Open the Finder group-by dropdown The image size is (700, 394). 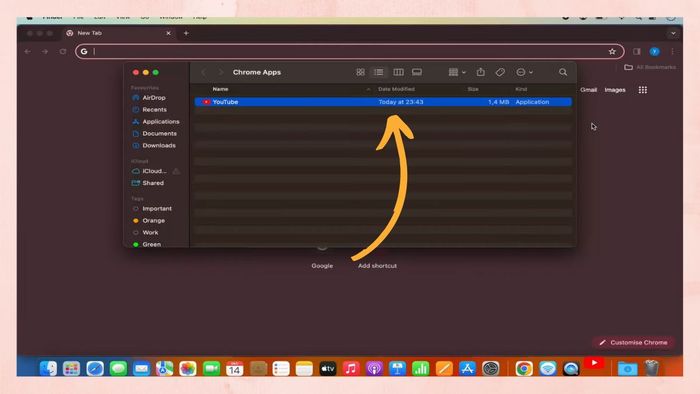(x=457, y=72)
